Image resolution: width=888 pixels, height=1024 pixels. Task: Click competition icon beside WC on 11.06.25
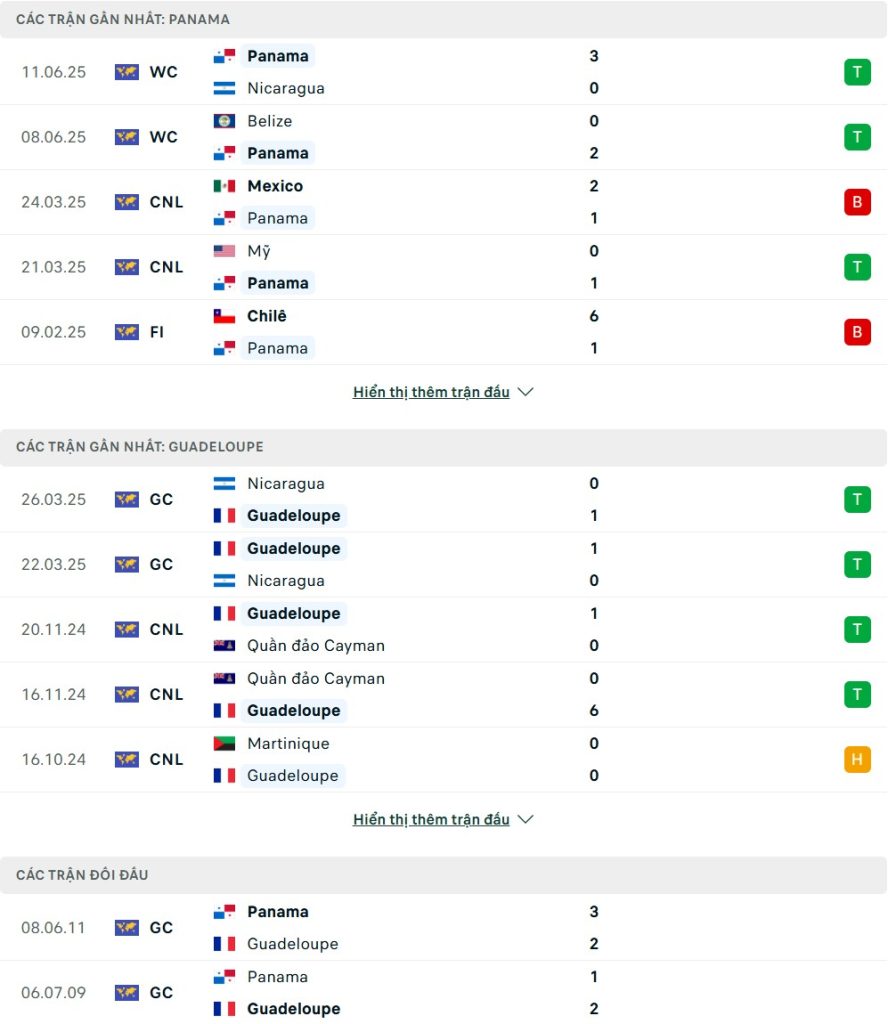[127, 72]
